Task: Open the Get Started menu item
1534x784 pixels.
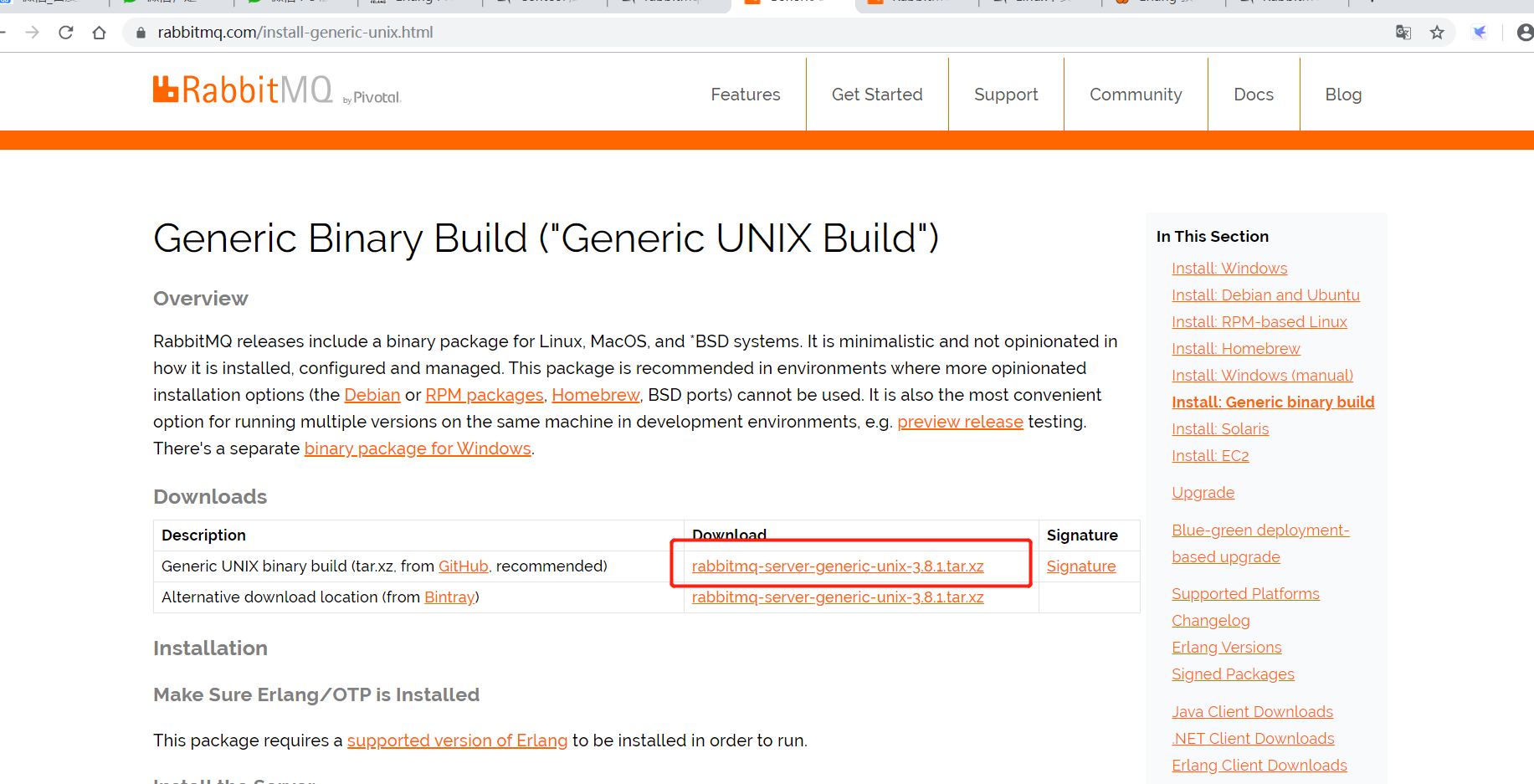Action: [877, 95]
